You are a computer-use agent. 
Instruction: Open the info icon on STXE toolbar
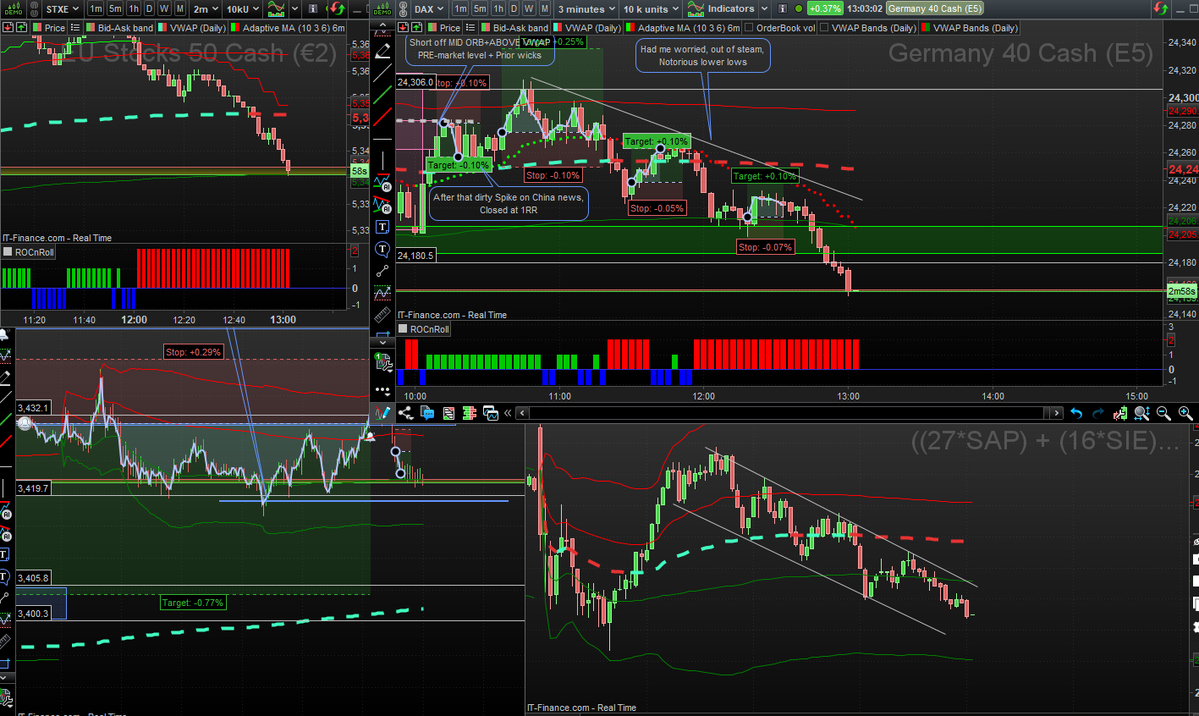point(313,8)
